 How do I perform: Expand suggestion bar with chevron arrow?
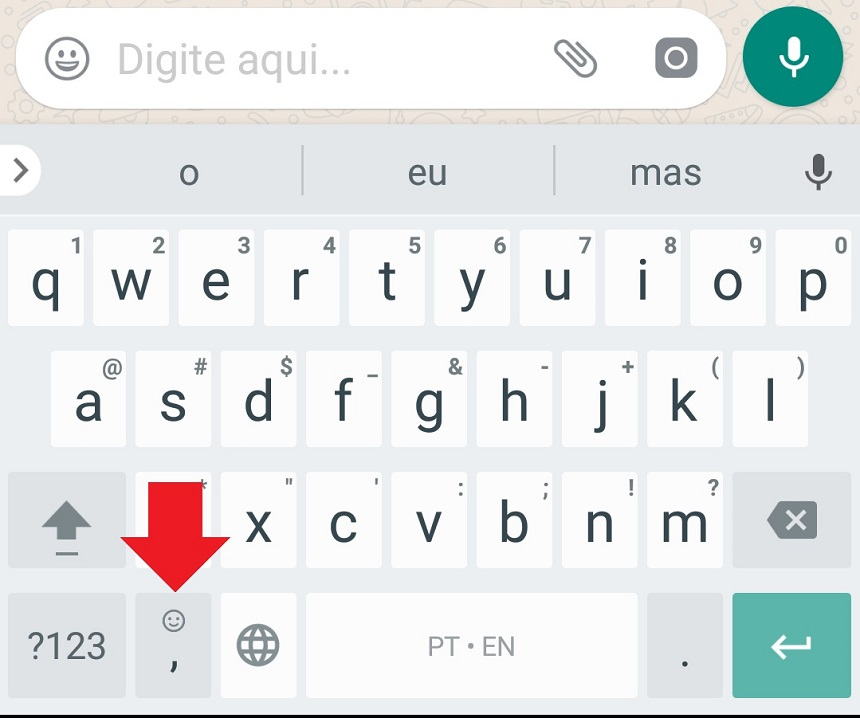(20, 170)
